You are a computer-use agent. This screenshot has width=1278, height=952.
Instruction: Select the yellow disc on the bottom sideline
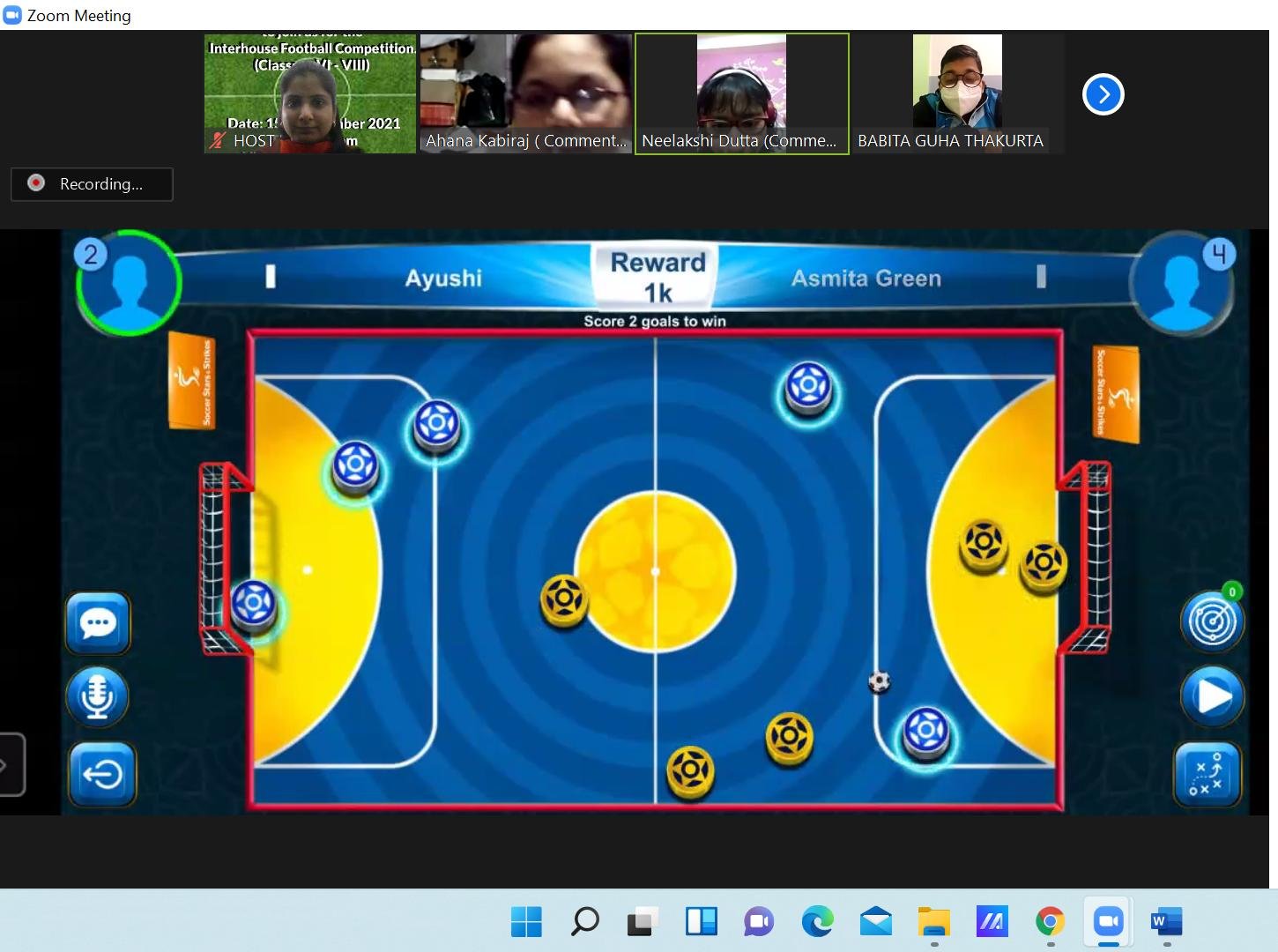pos(690,772)
